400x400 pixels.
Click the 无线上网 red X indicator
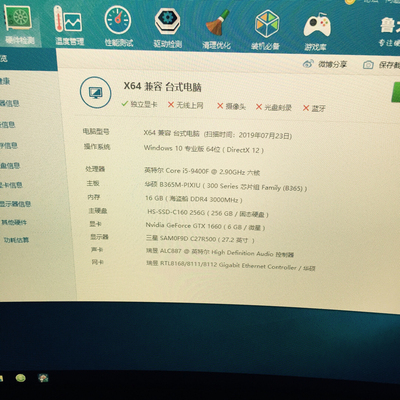171,105
